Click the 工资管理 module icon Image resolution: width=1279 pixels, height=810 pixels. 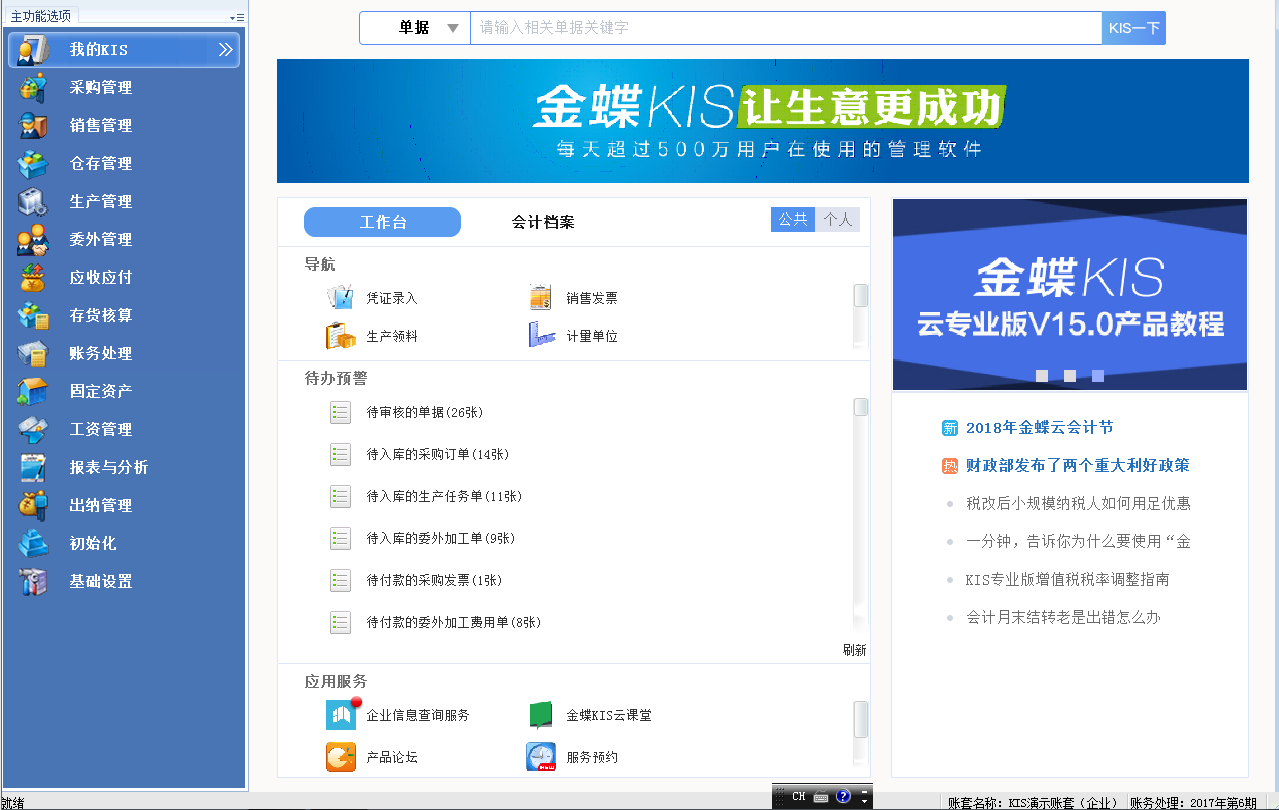coord(33,429)
